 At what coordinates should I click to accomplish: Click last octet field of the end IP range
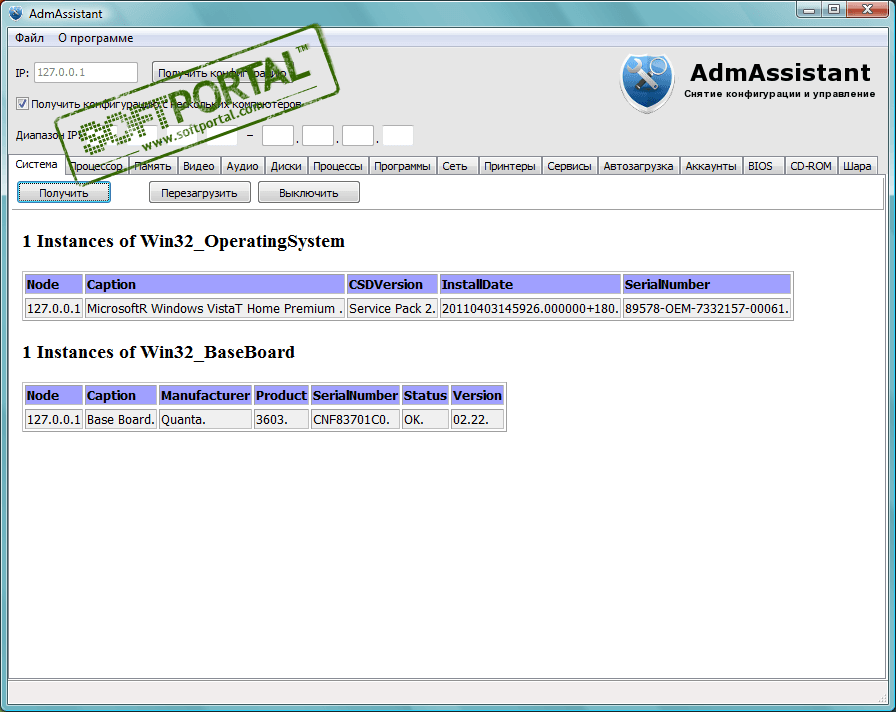(398, 135)
